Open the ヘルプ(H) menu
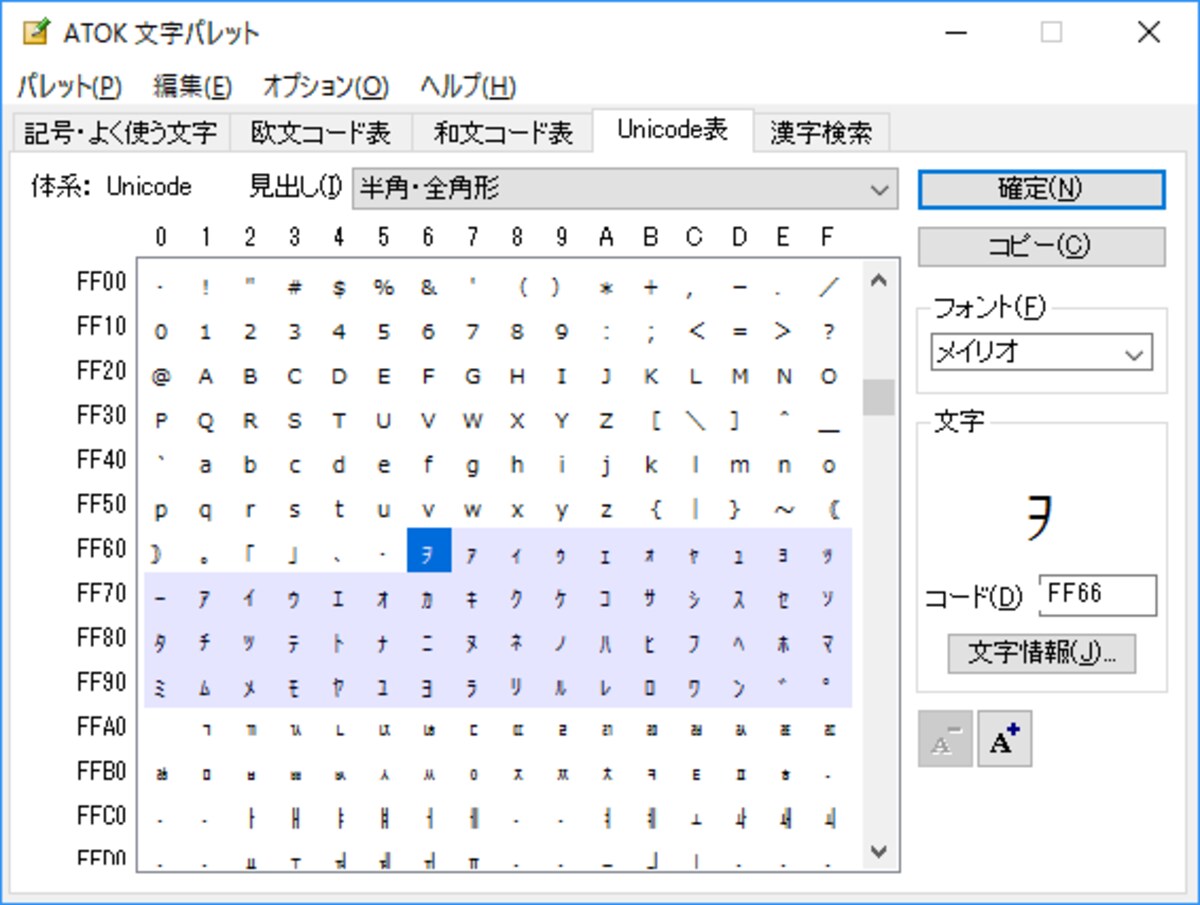Viewport: 1200px width, 905px height. click(x=468, y=86)
